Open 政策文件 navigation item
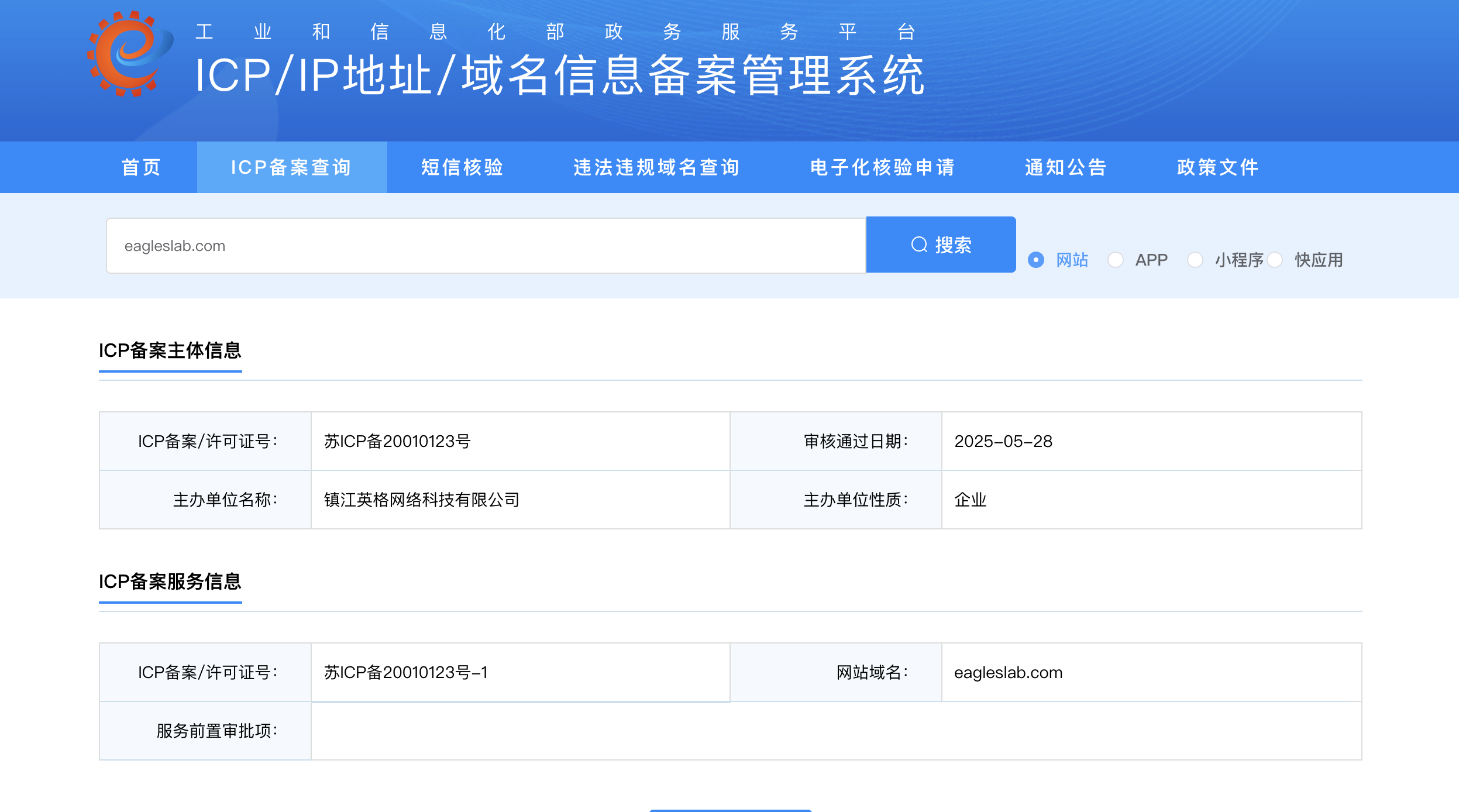This screenshot has width=1459, height=812. (1218, 167)
